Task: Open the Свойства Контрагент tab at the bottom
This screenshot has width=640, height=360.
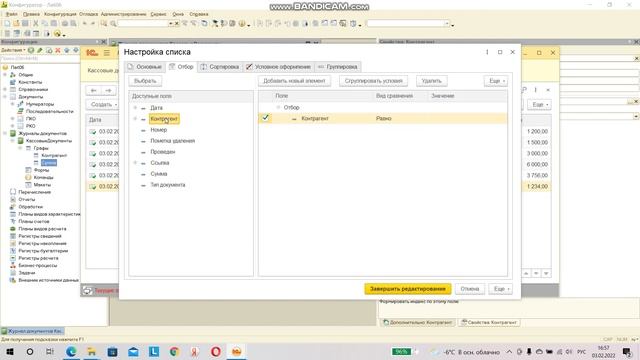Action: point(489,322)
